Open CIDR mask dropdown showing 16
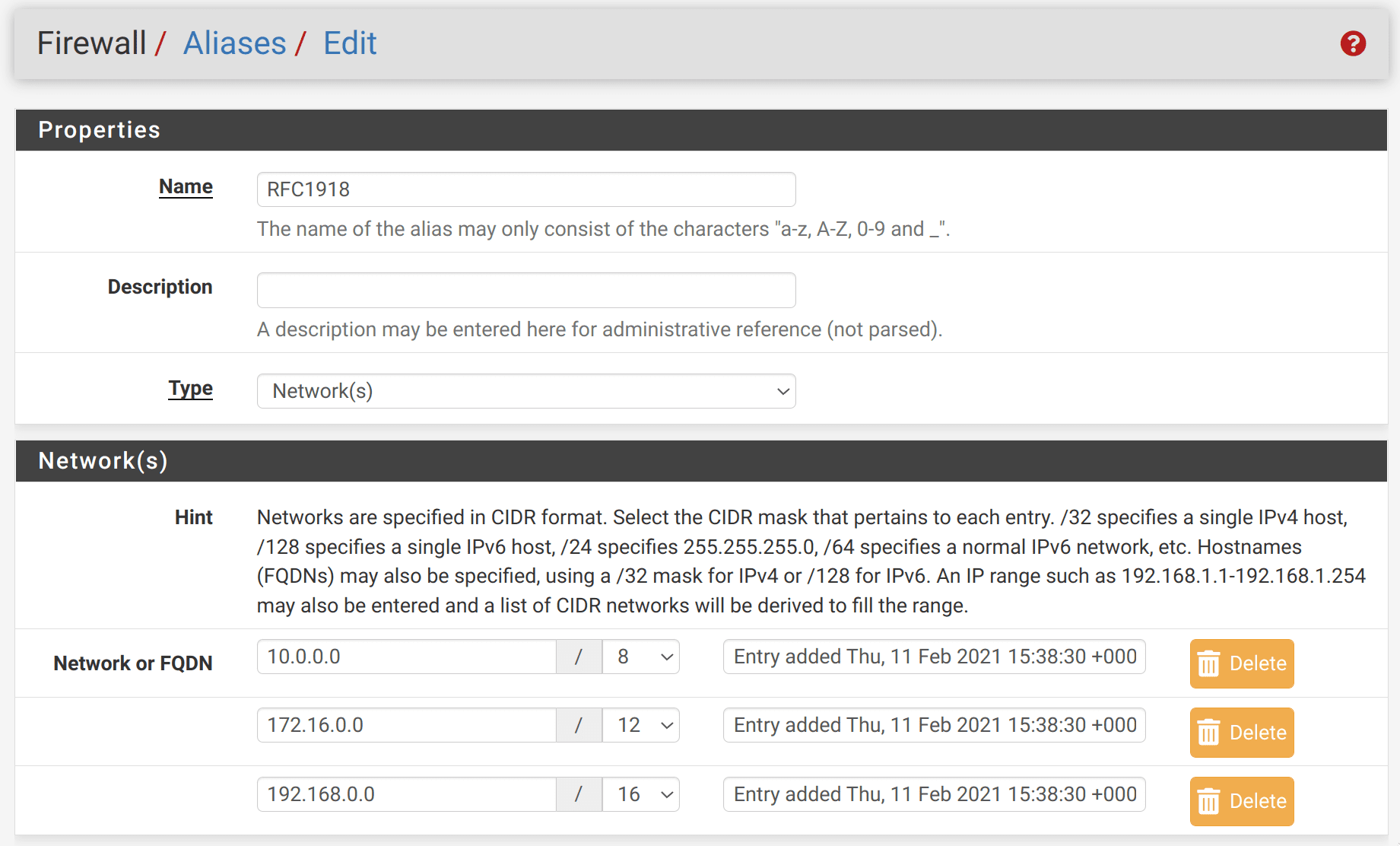This screenshot has width=1400, height=846. 641,794
